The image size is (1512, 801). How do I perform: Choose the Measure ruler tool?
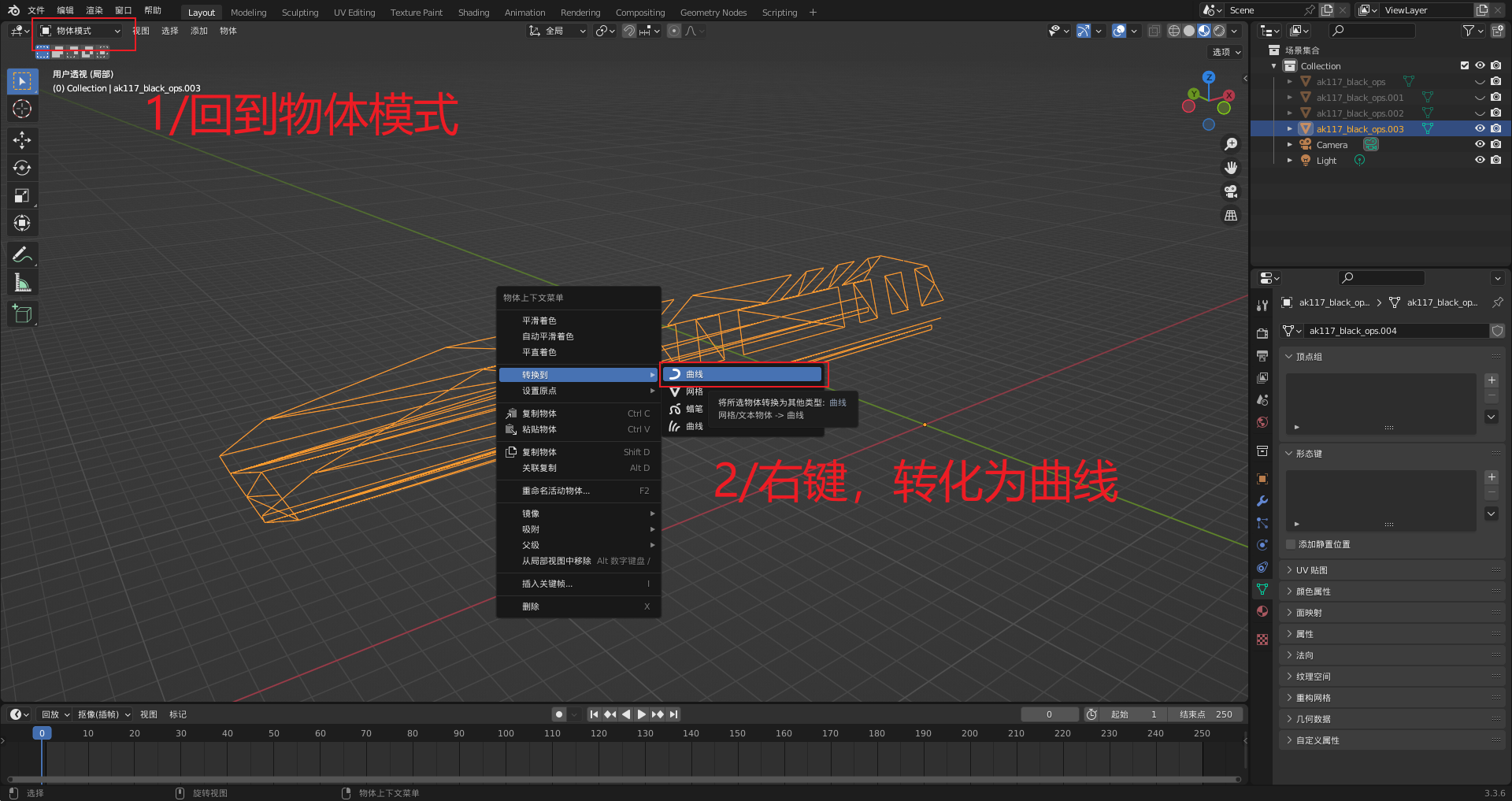pyautogui.click(x=22, y=283)
